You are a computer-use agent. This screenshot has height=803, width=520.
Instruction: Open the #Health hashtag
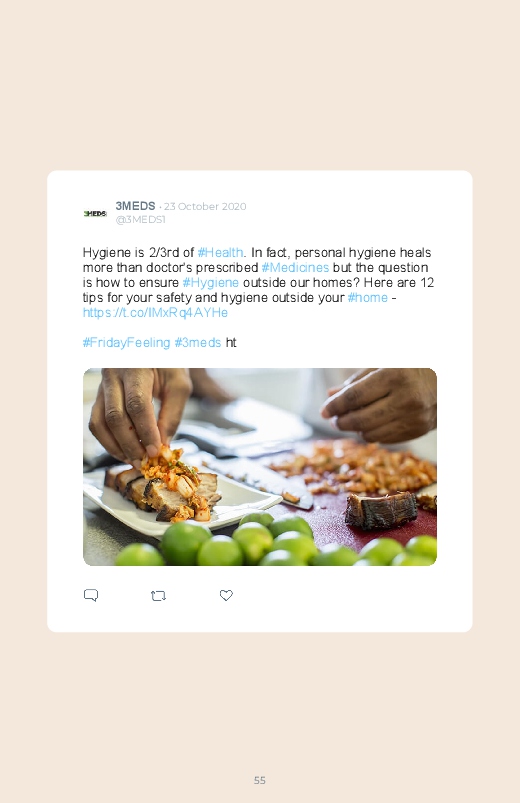tap(220, 252)
